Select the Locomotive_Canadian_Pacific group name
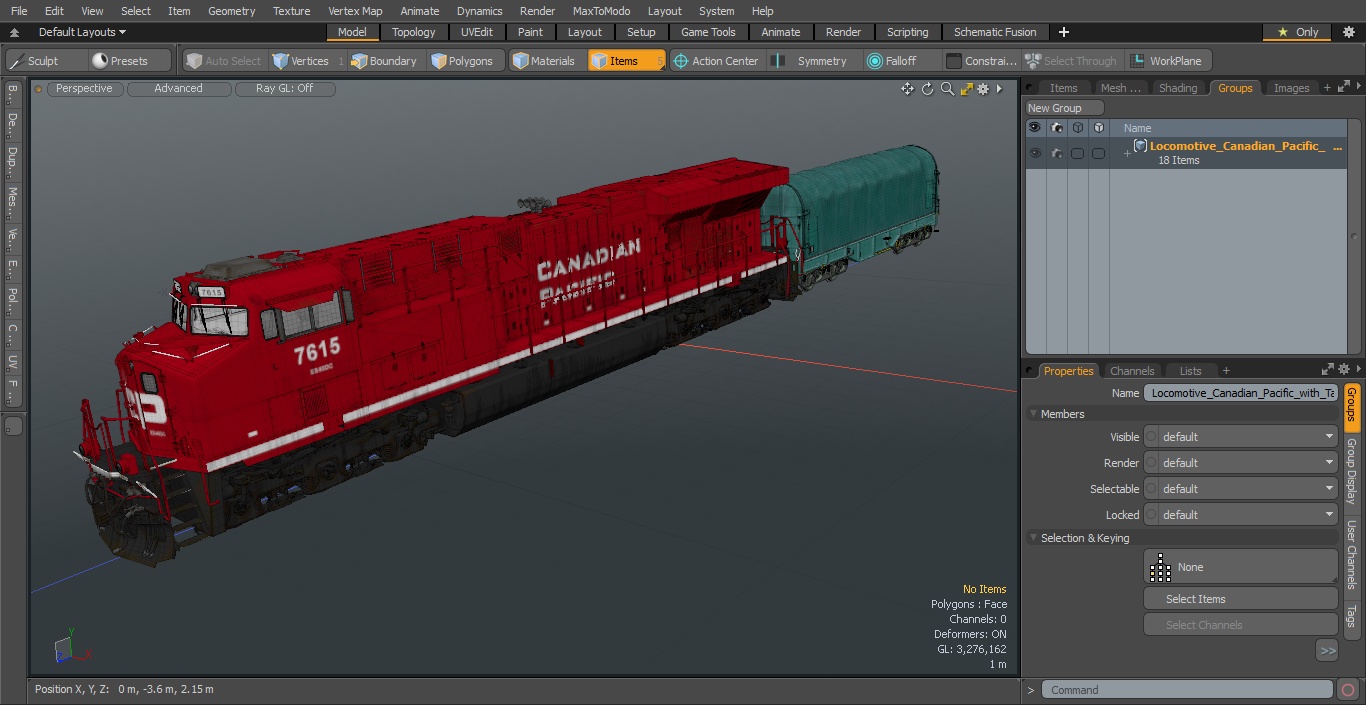1366x705 pixels. tap(1245, 146)
